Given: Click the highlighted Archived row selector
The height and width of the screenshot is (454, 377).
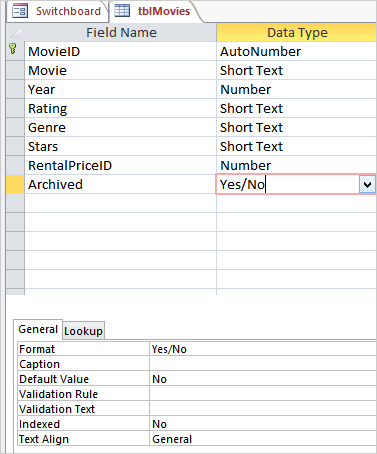Looking at the screenshot, I should (15, 184).
